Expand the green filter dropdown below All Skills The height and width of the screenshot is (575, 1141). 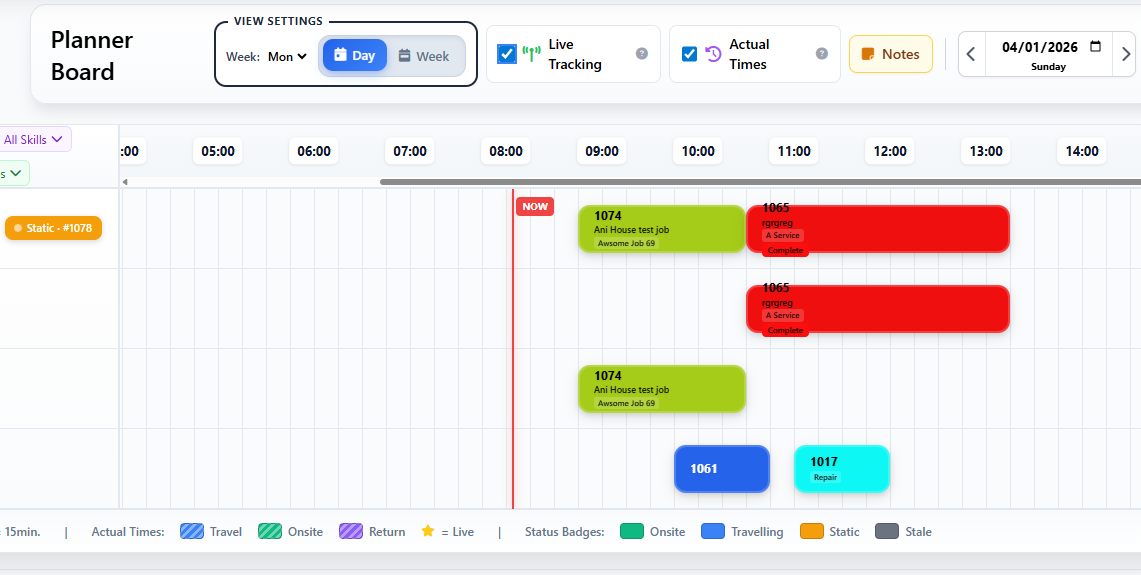pyautogui.click(x=14, y=173)
